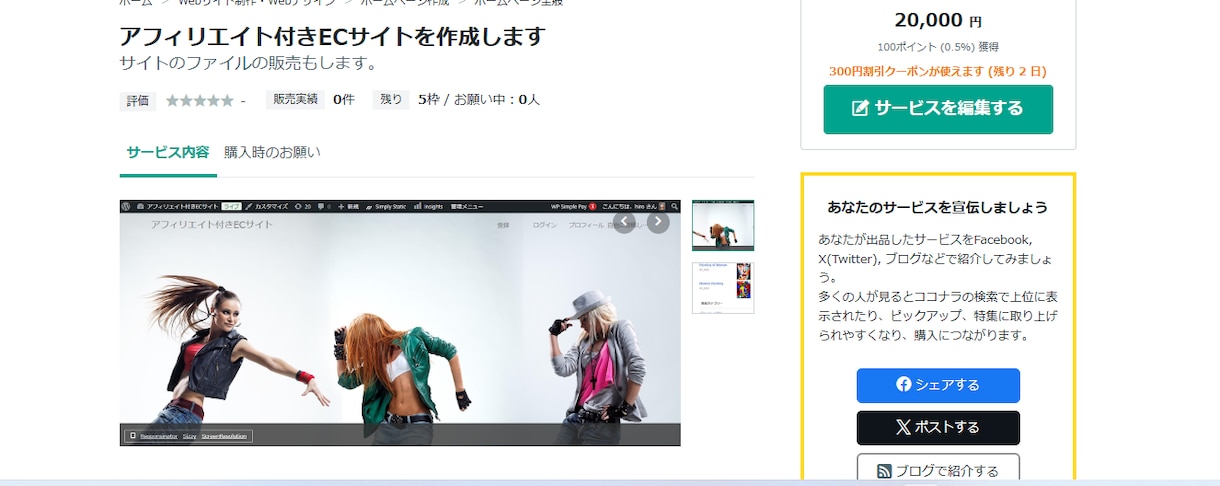Click the 残り label

click(x=391, y=99)
